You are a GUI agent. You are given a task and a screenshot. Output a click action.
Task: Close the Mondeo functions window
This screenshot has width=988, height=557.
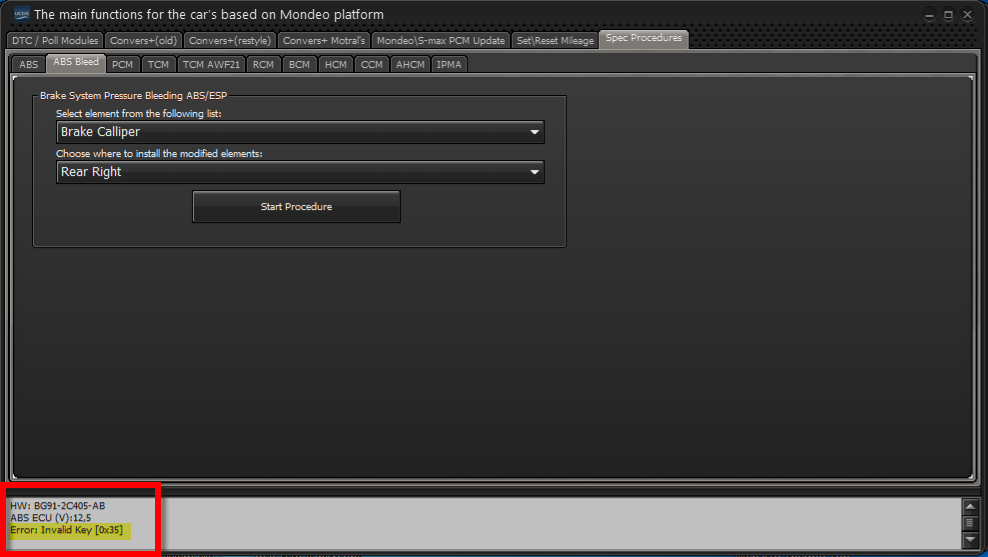coord(967,15)
